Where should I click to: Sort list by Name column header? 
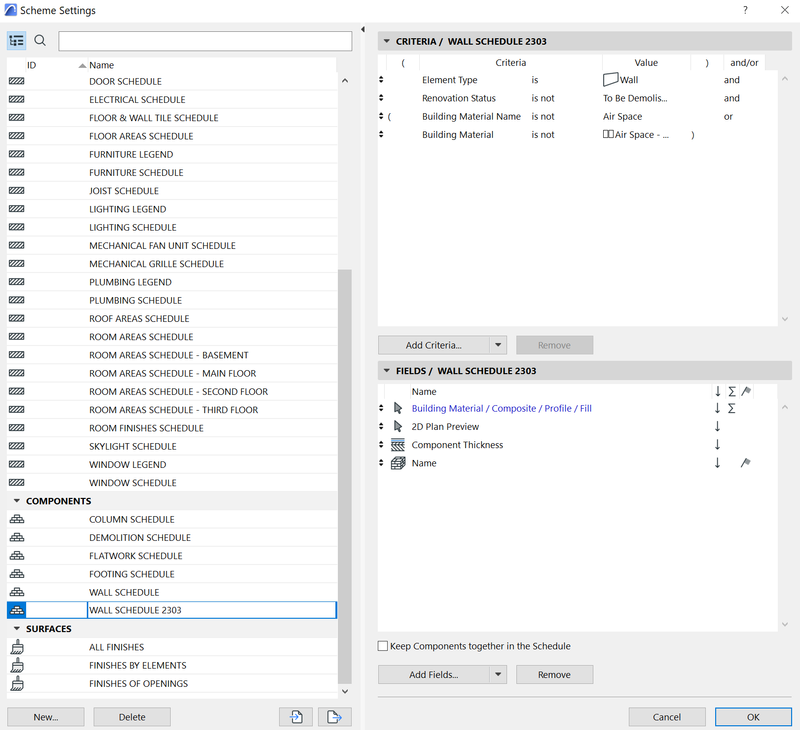[101, 65]
